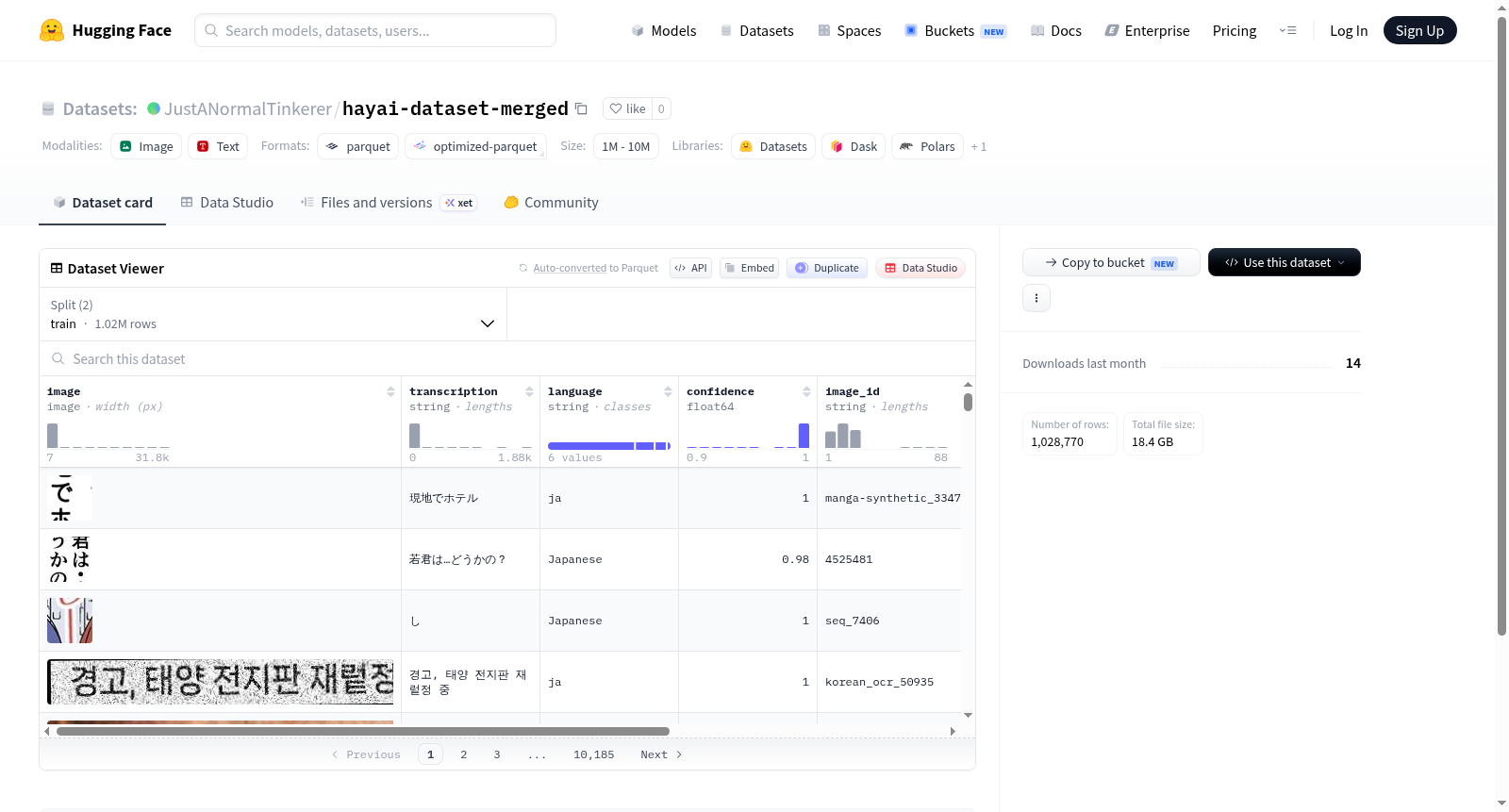Screen dimensions: 1509x812
Task: Click the Auto-converted to Parquet link
Action: [x=596, y=268]
